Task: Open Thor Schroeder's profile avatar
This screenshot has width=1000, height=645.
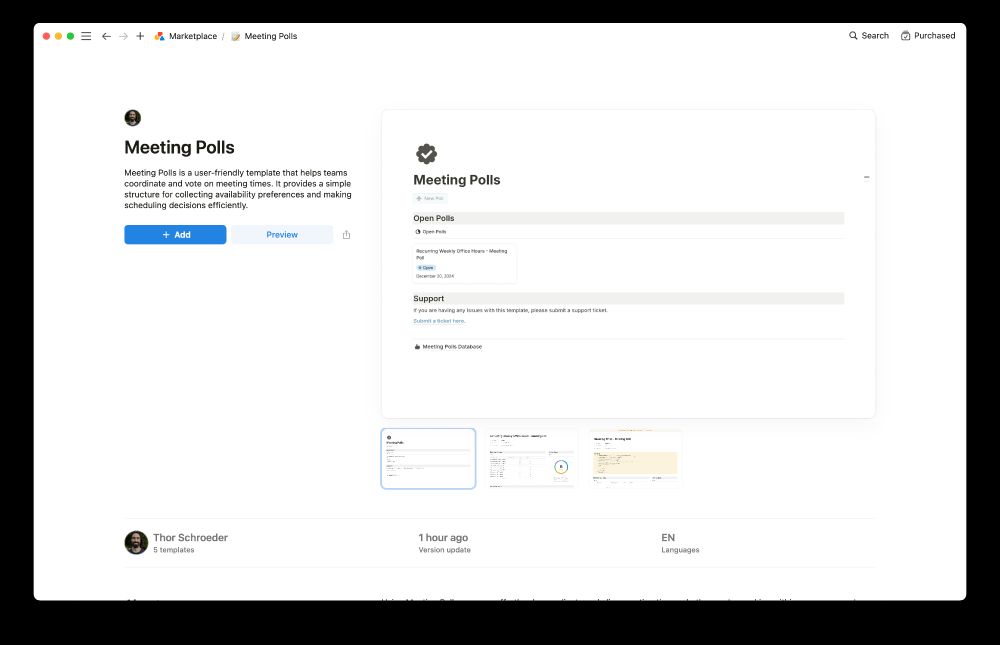Action: [136, 542]
